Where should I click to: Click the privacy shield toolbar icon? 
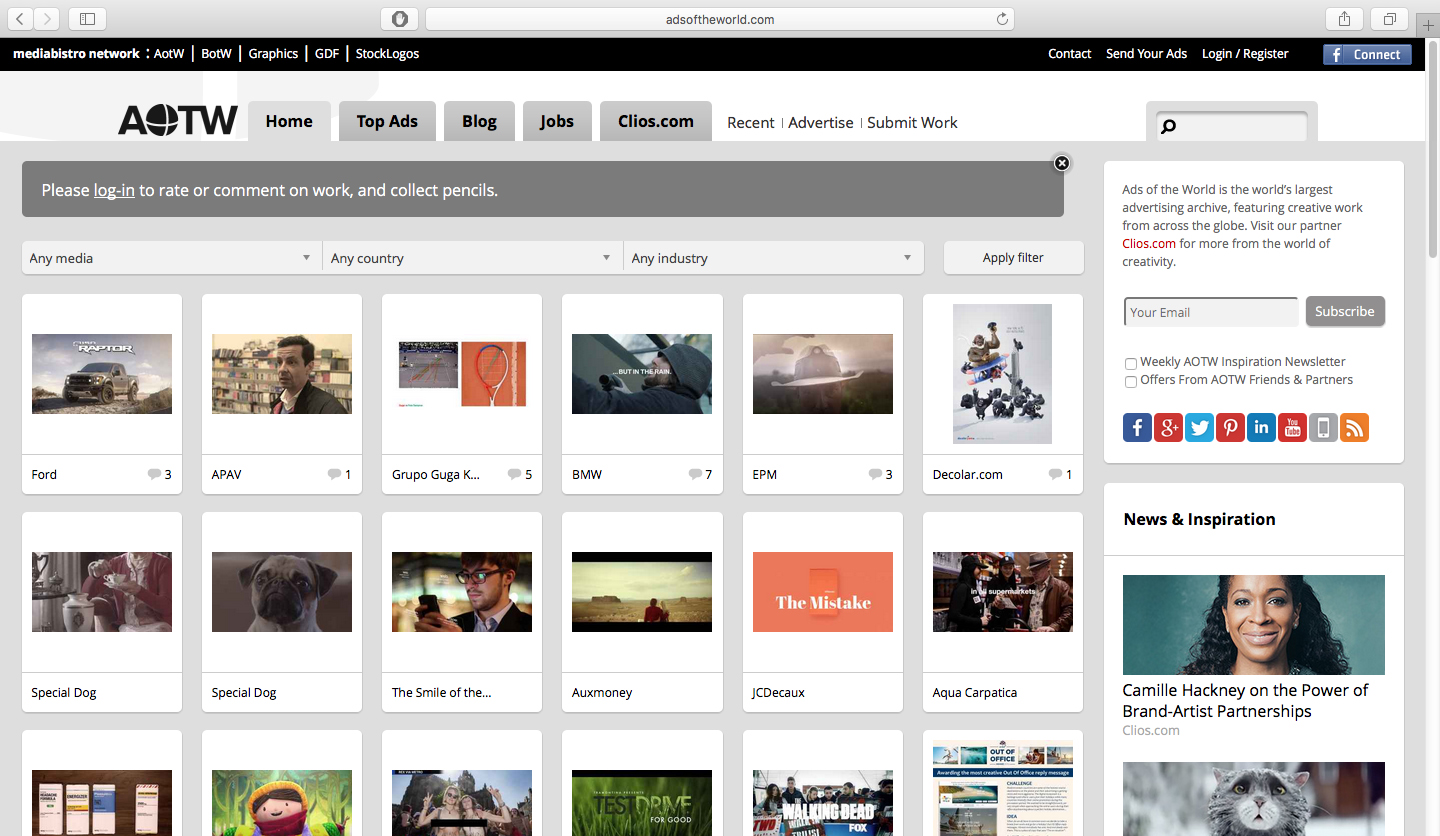pos(399,19)
